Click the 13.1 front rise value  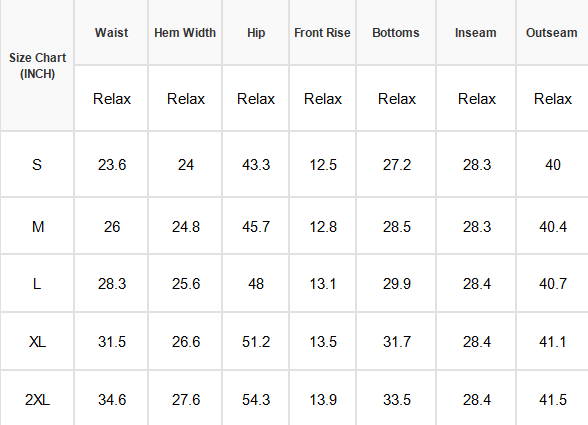click(322, 284)
